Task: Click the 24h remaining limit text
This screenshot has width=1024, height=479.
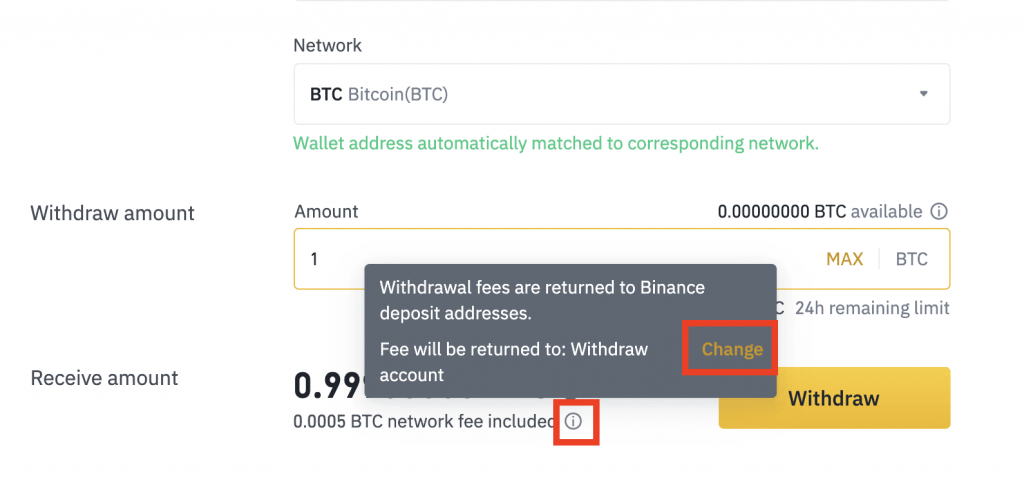Action: (x=872, y=308)
